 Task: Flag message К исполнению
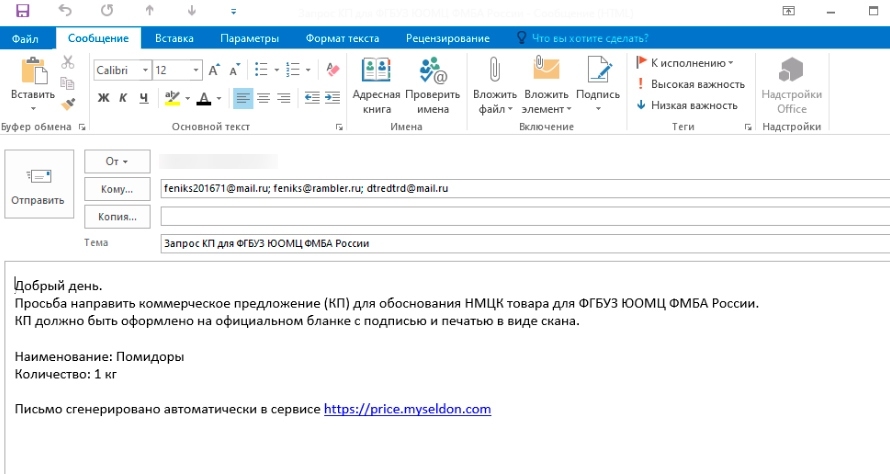685,63
